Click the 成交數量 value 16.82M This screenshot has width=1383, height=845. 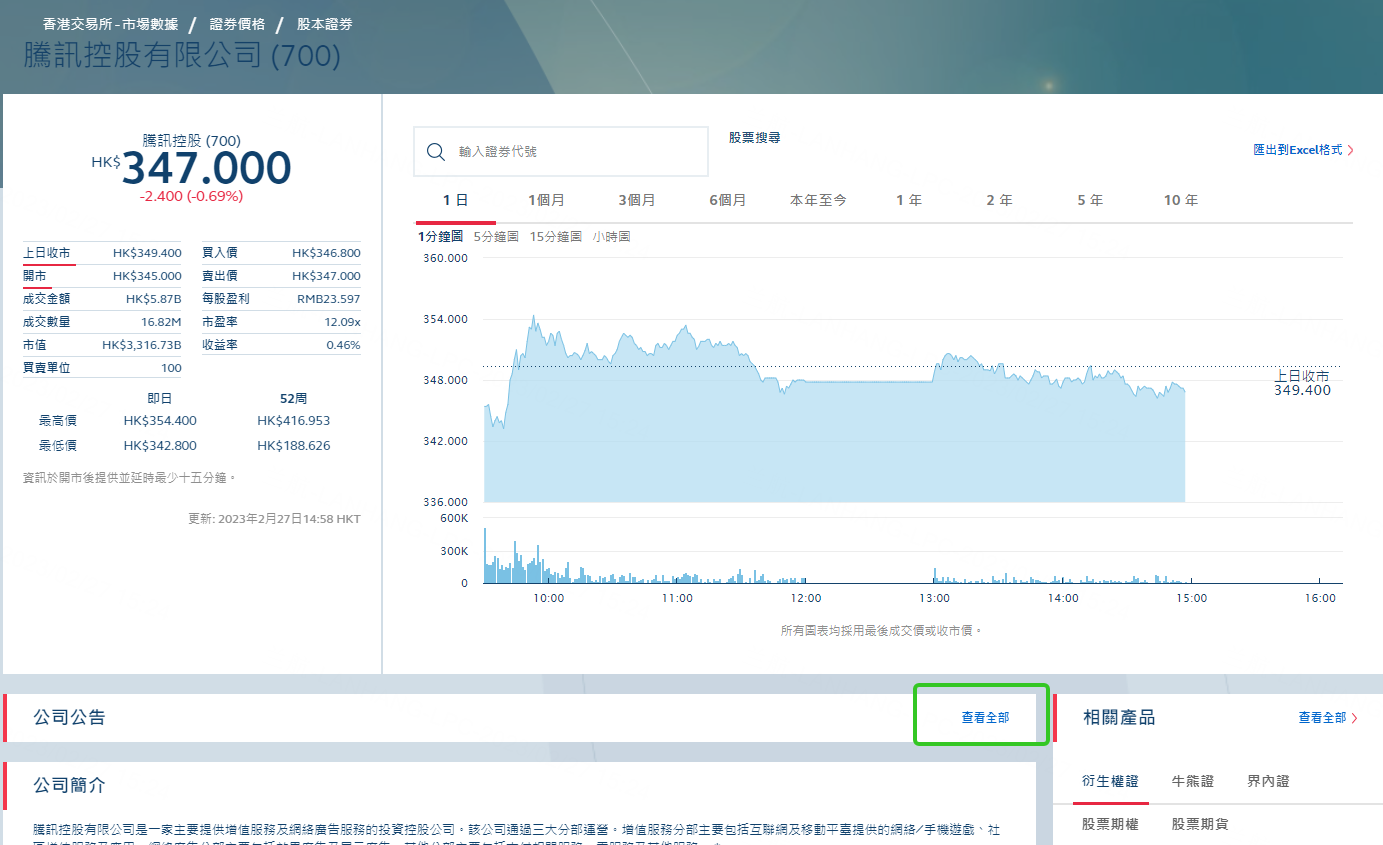[x=161, y=322]
